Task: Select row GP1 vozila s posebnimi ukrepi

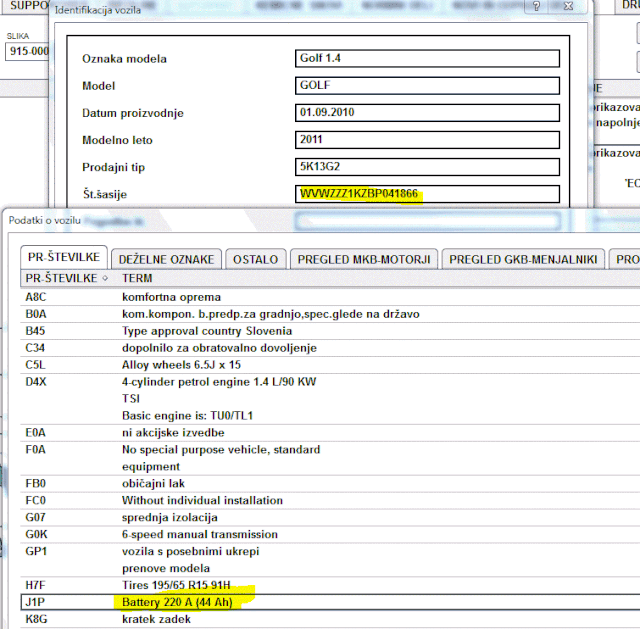Action: [330, 560]
